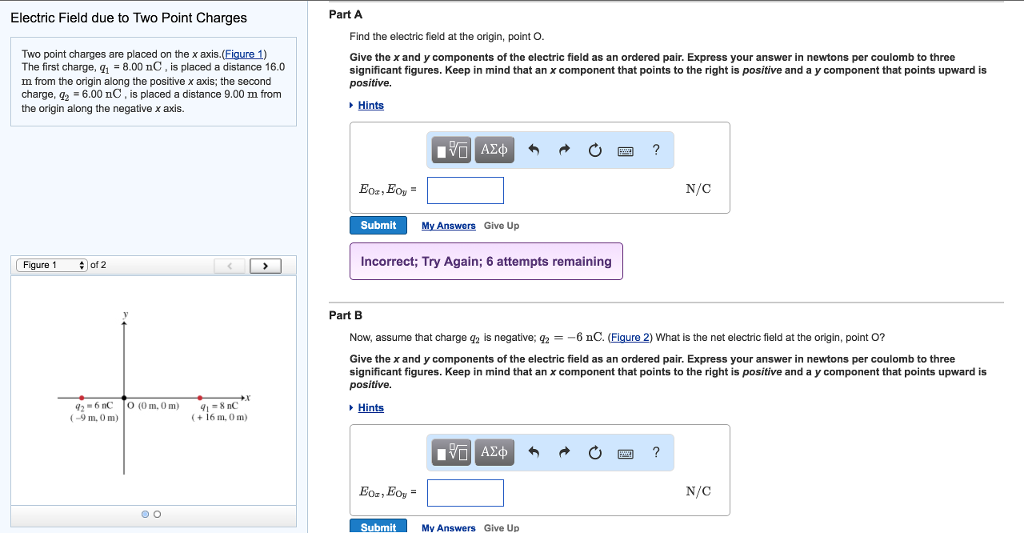The image size is (1024, 533).
Task: Give Up on Part A
Action: point(502,226)
